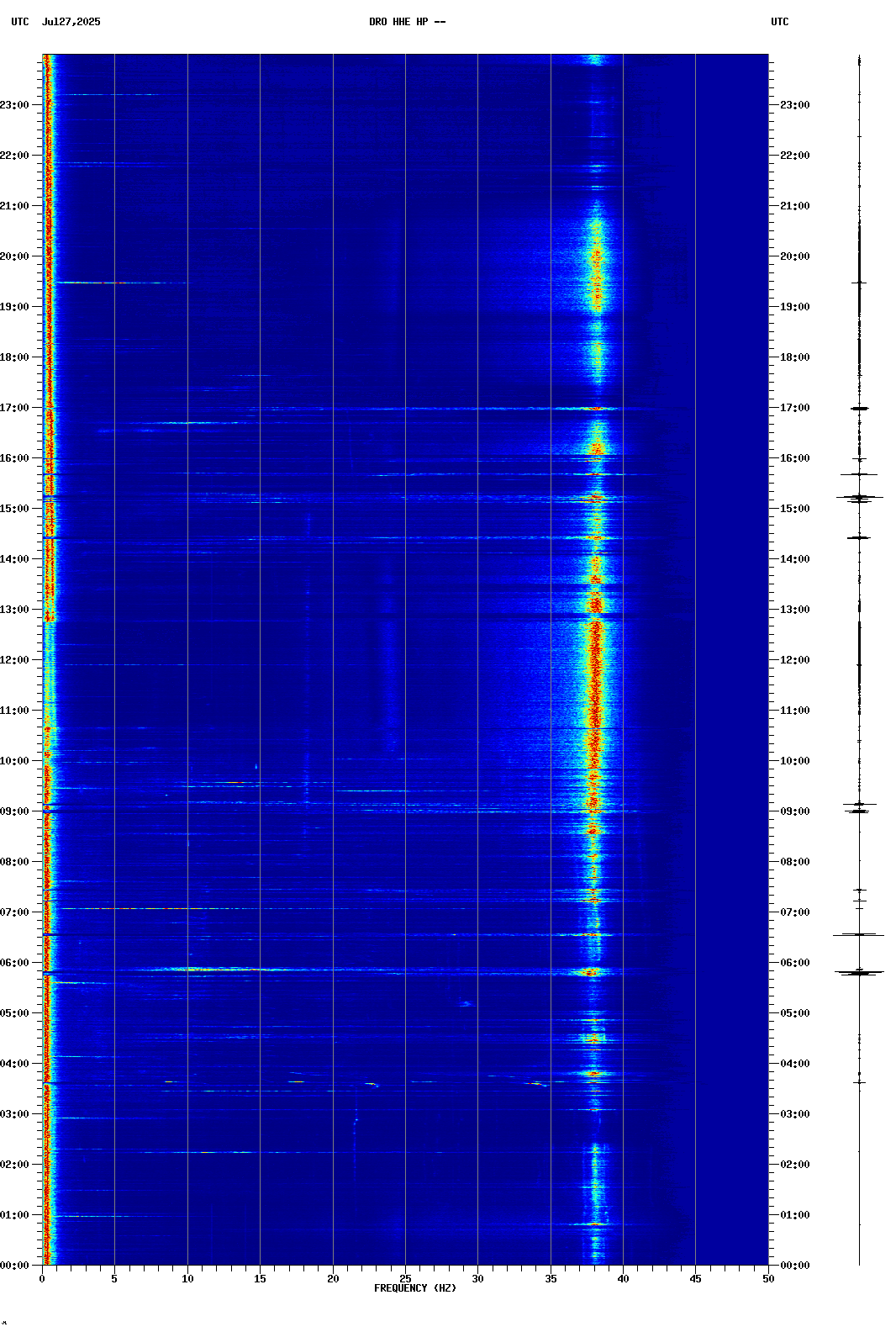Click '00:00' on the left time axis
This screenshot has height=1332, width=896.
14,1266
